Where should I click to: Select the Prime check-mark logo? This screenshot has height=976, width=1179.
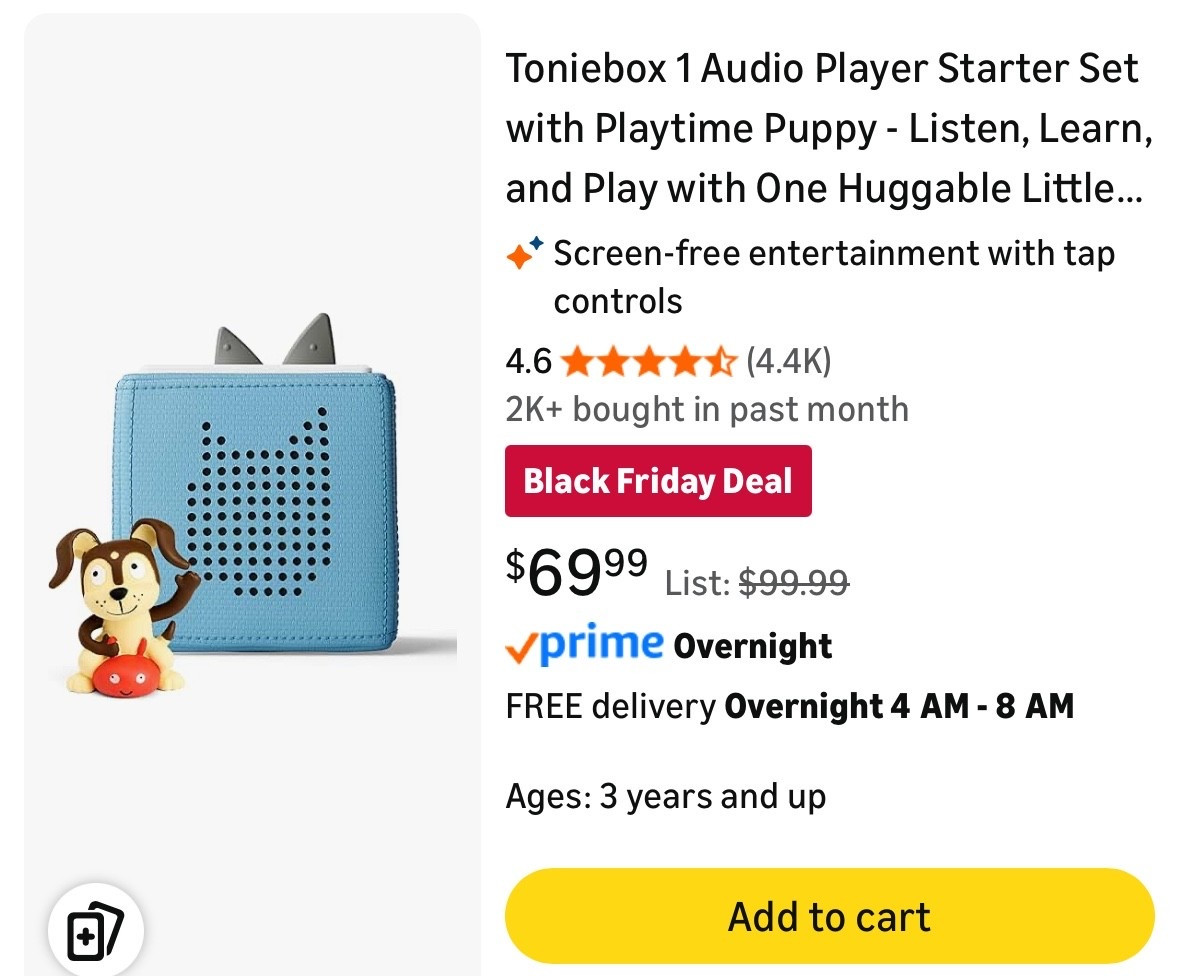pos(523,648)
